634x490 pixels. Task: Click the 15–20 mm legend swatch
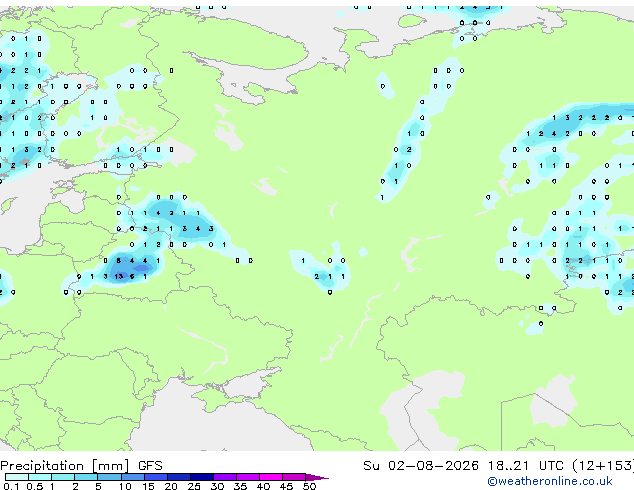(156, 477)
